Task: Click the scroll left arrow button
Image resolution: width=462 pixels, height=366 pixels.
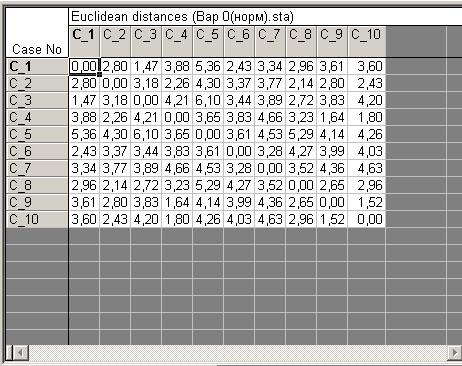Action: pos(21,353)
